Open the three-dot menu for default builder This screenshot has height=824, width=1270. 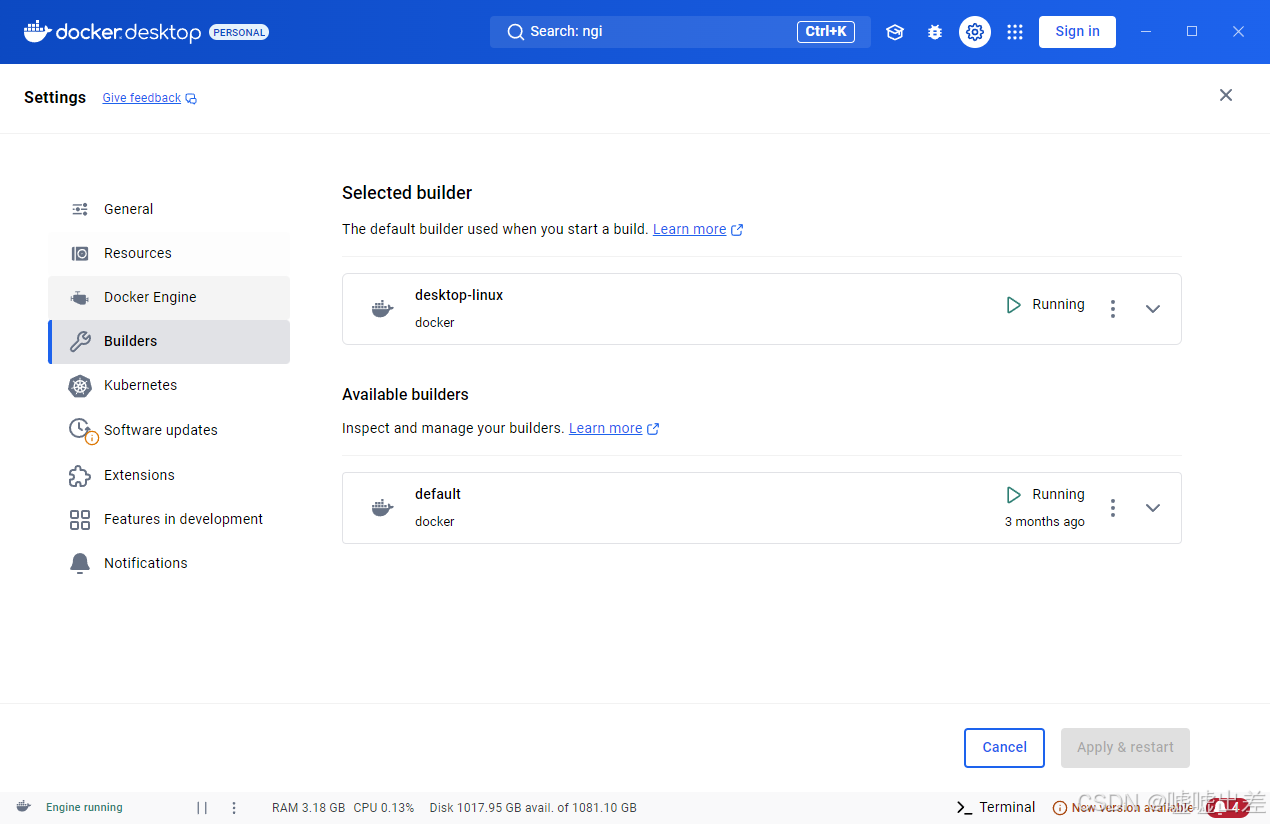click(x=1113, y=508)
